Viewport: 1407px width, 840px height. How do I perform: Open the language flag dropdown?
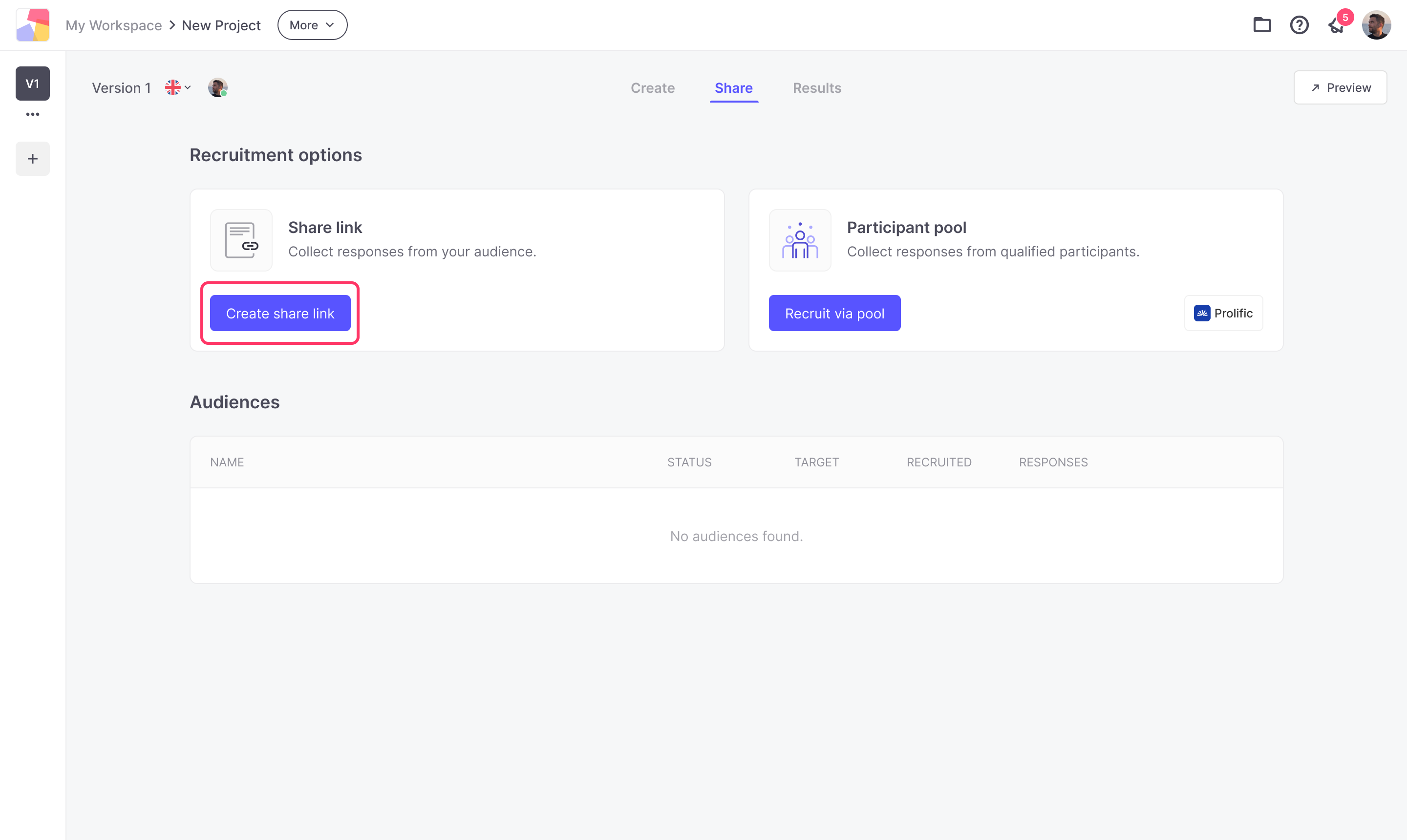178,88
